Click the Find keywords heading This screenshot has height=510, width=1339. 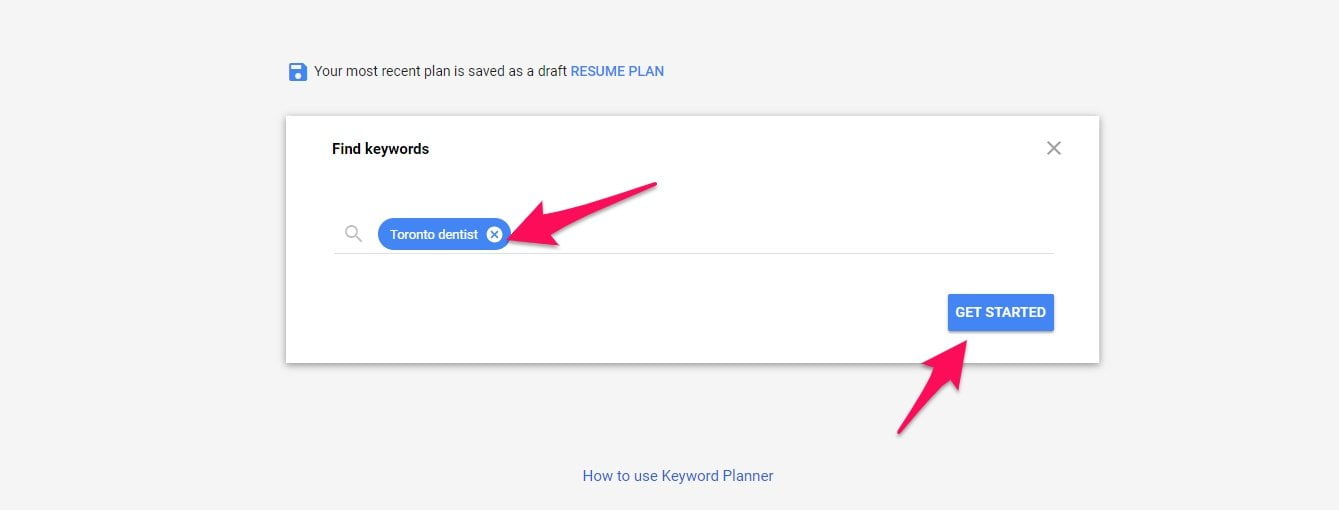tap(380, 149)
